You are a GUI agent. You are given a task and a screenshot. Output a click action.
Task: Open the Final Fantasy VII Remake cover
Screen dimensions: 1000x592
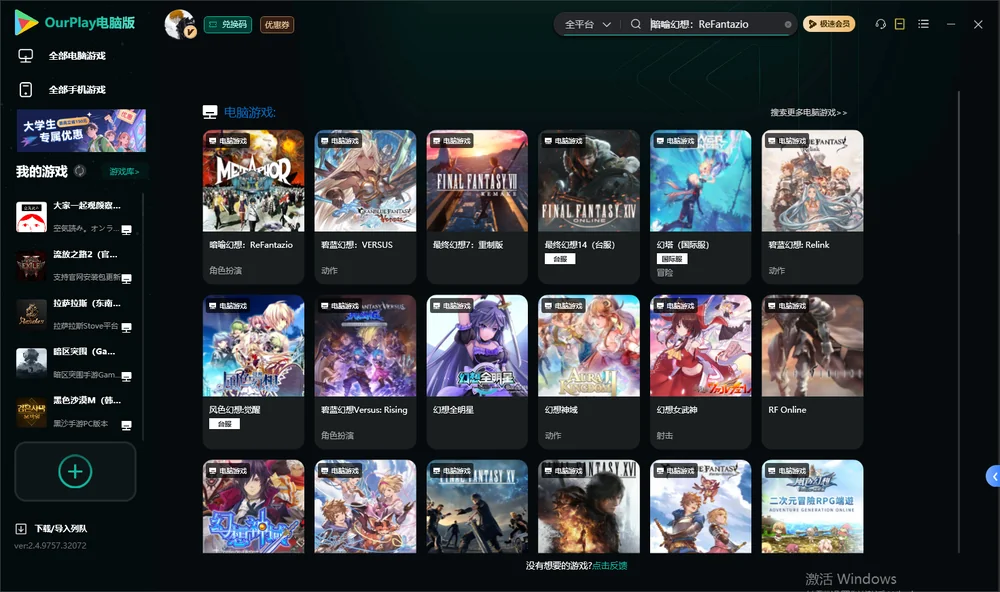(477, 181)
